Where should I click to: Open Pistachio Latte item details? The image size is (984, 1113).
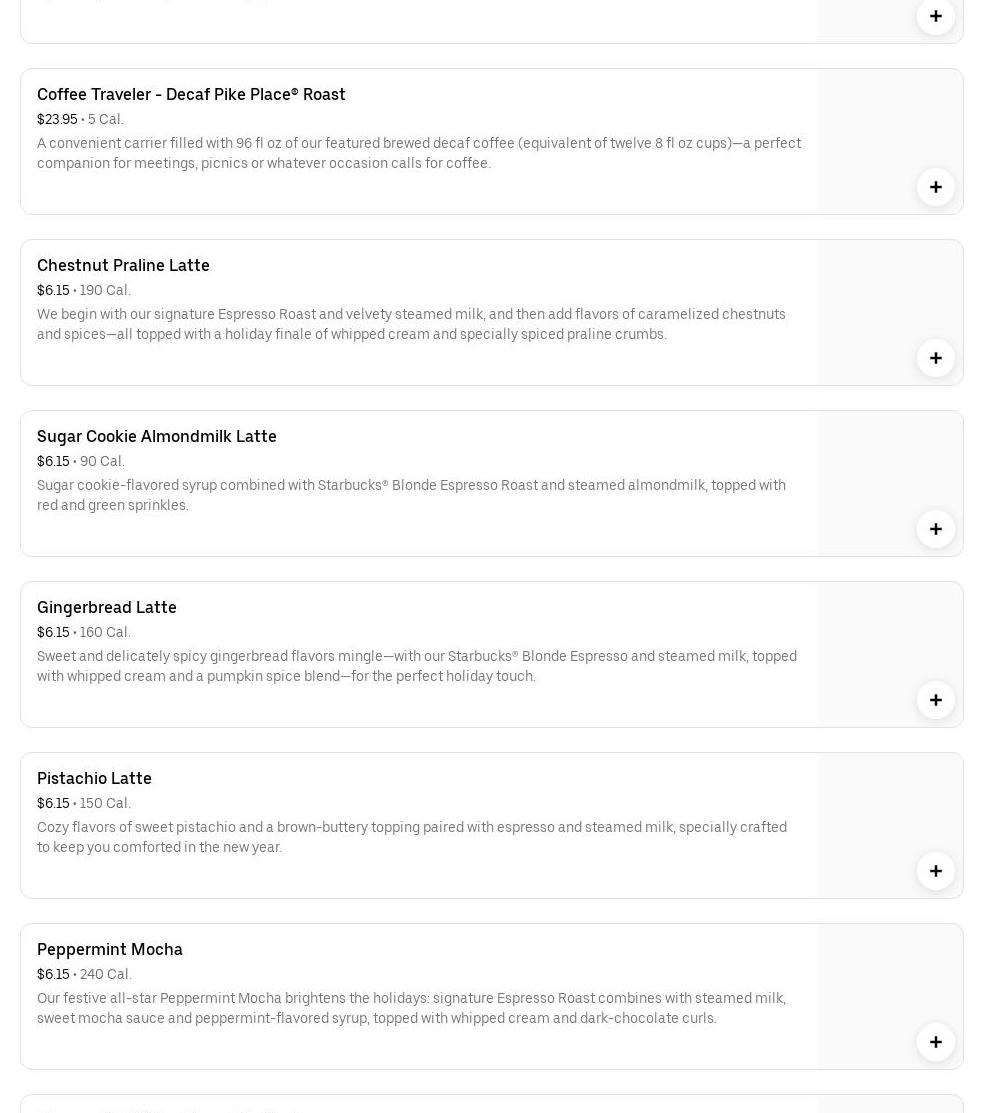click(x=94, y=778)
